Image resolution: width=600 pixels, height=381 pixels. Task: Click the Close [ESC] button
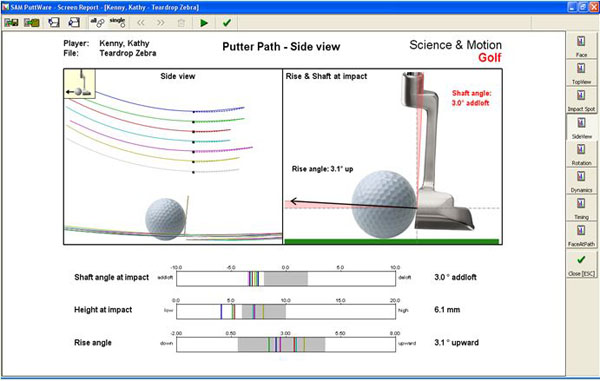tap(581, 264)
